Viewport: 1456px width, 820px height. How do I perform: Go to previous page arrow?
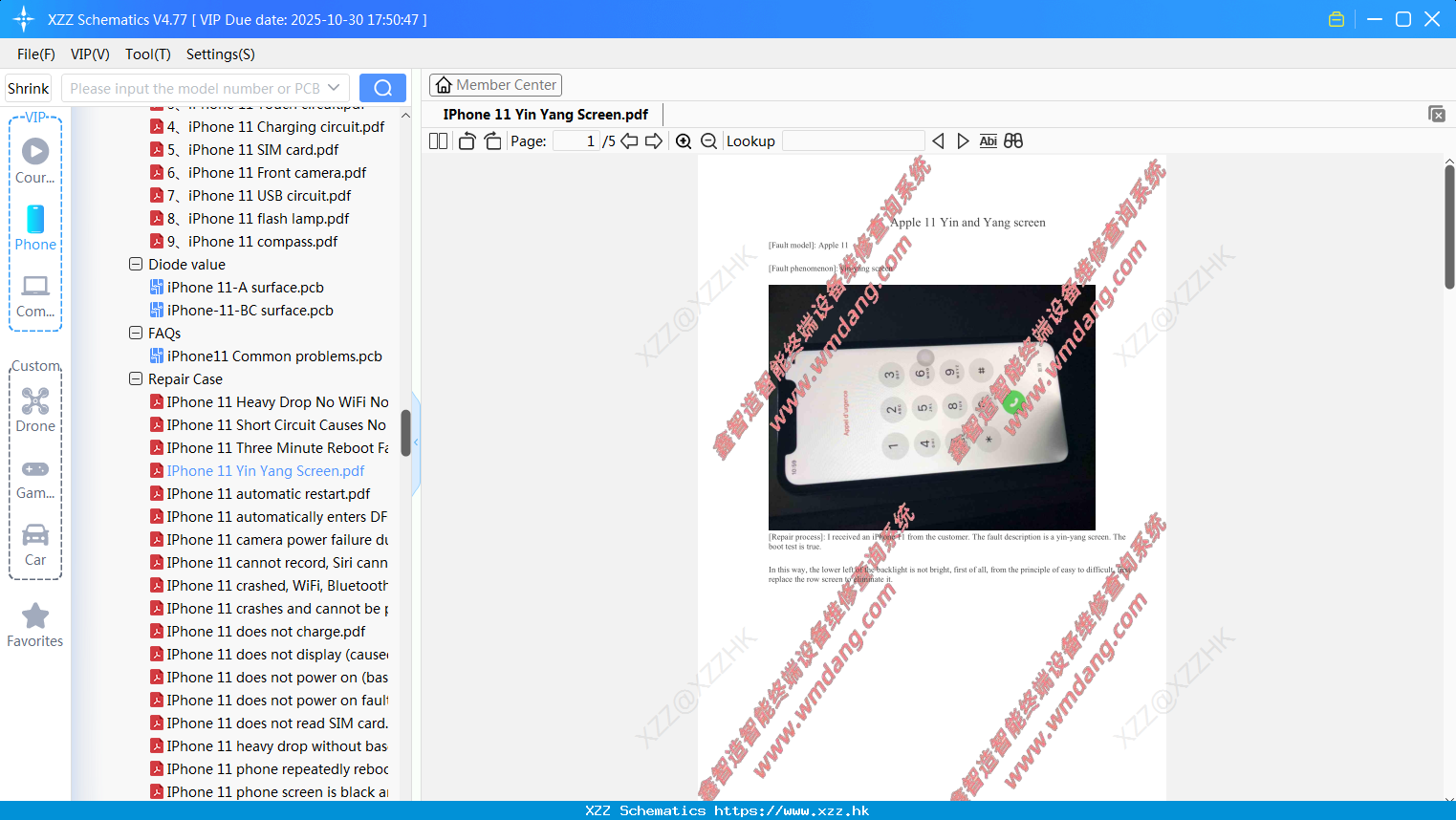pos(629,140)
